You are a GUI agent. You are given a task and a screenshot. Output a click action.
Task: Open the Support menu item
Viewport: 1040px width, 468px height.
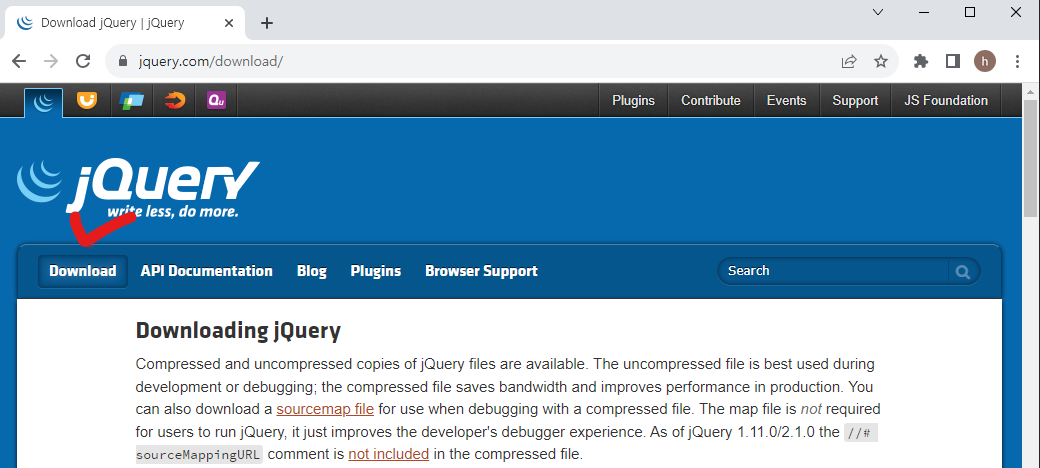point(855,101)
